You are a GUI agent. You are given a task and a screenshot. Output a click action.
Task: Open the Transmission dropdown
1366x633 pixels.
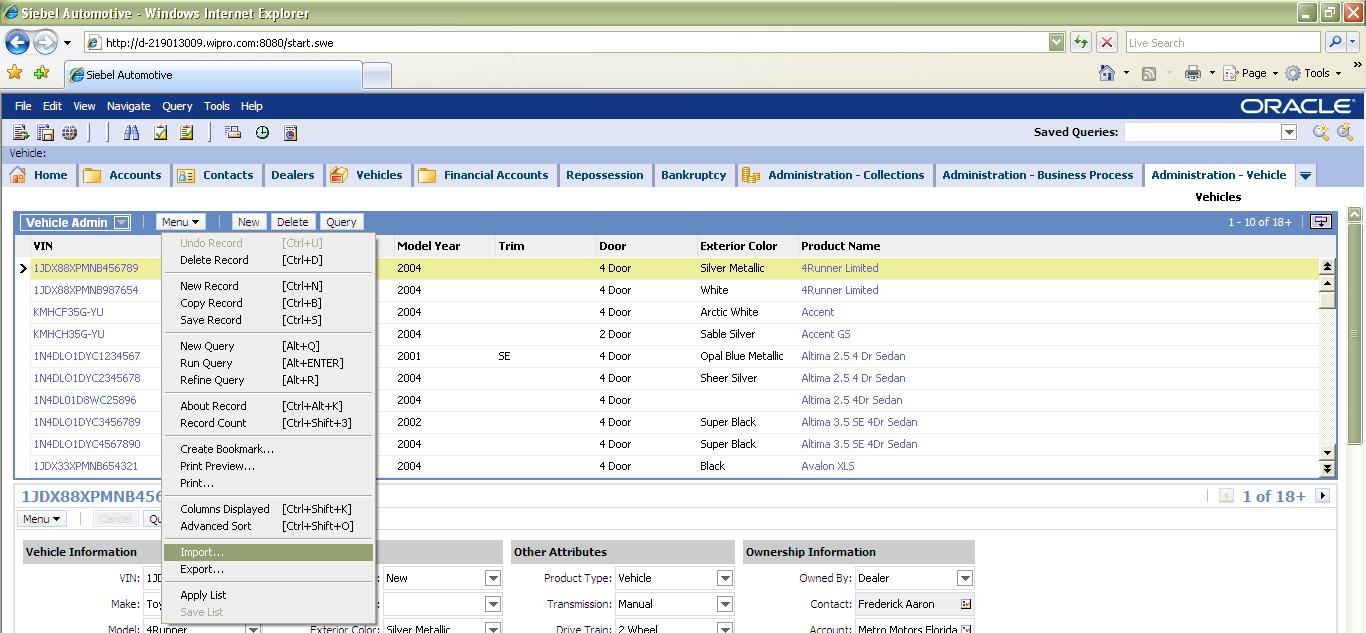pos(725,604)
